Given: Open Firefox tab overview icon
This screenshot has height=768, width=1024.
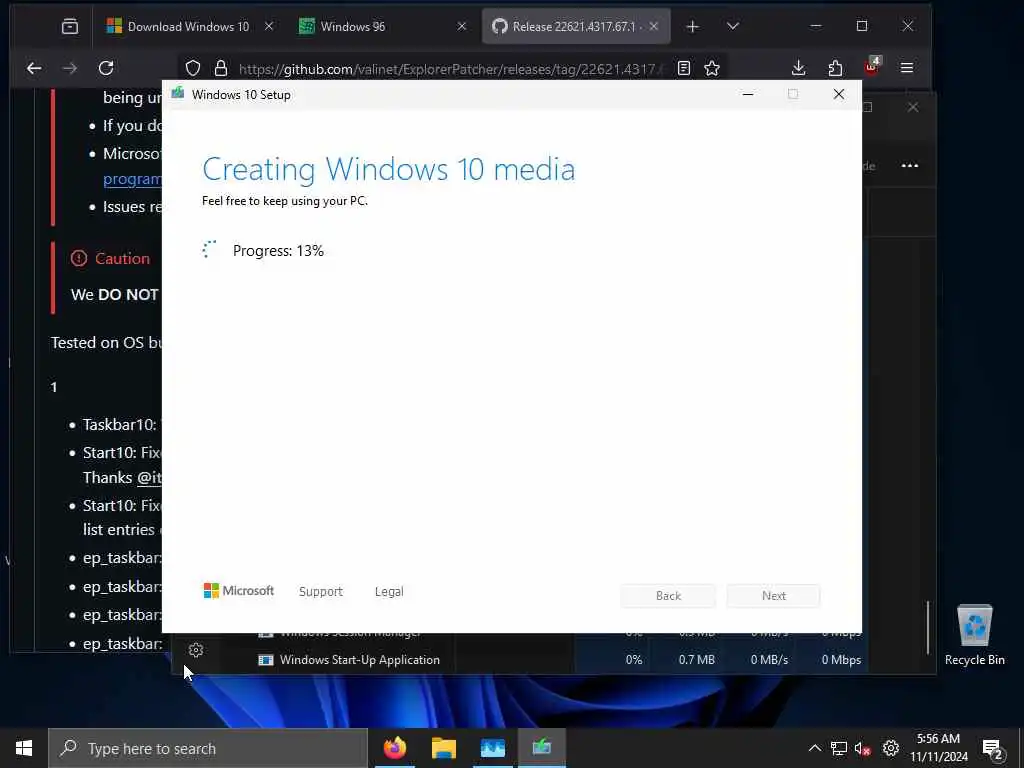Looking at the screenshot, I should click(70, 26).
